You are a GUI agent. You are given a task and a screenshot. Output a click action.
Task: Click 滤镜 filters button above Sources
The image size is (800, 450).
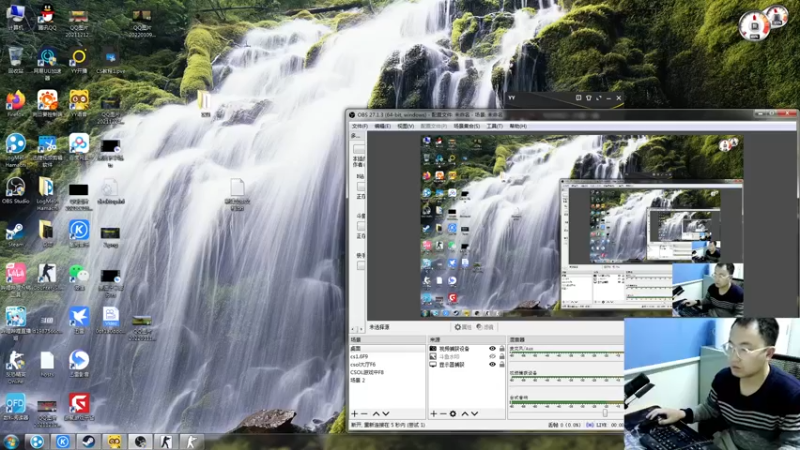(x=485, y=327)
